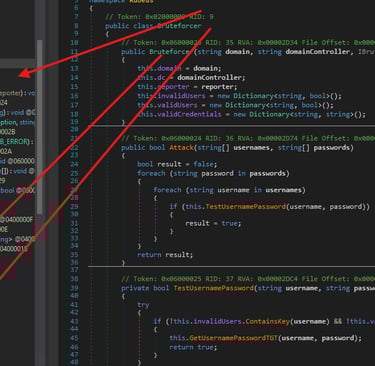Click the foreach loop over passwords

(x=213, y=173)
